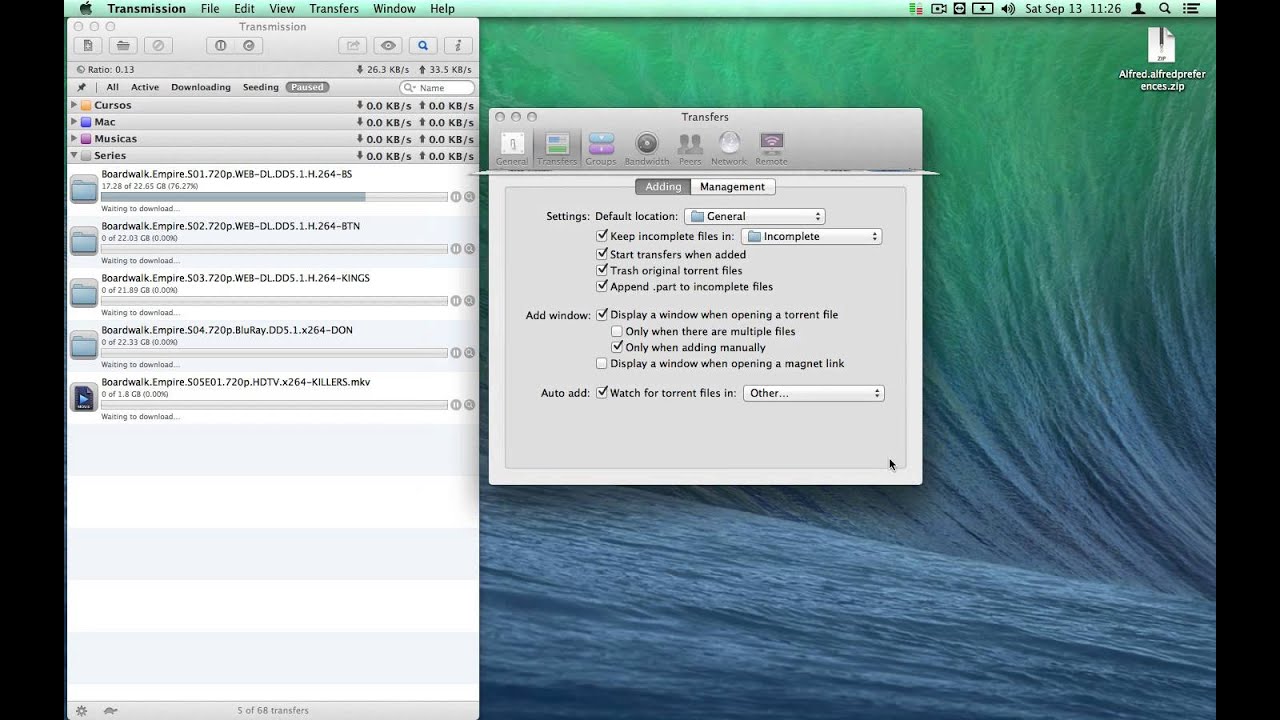Click the Create Torrent File toolbar icon
Screen dimensions: 1280x720
tap(88, 45)
